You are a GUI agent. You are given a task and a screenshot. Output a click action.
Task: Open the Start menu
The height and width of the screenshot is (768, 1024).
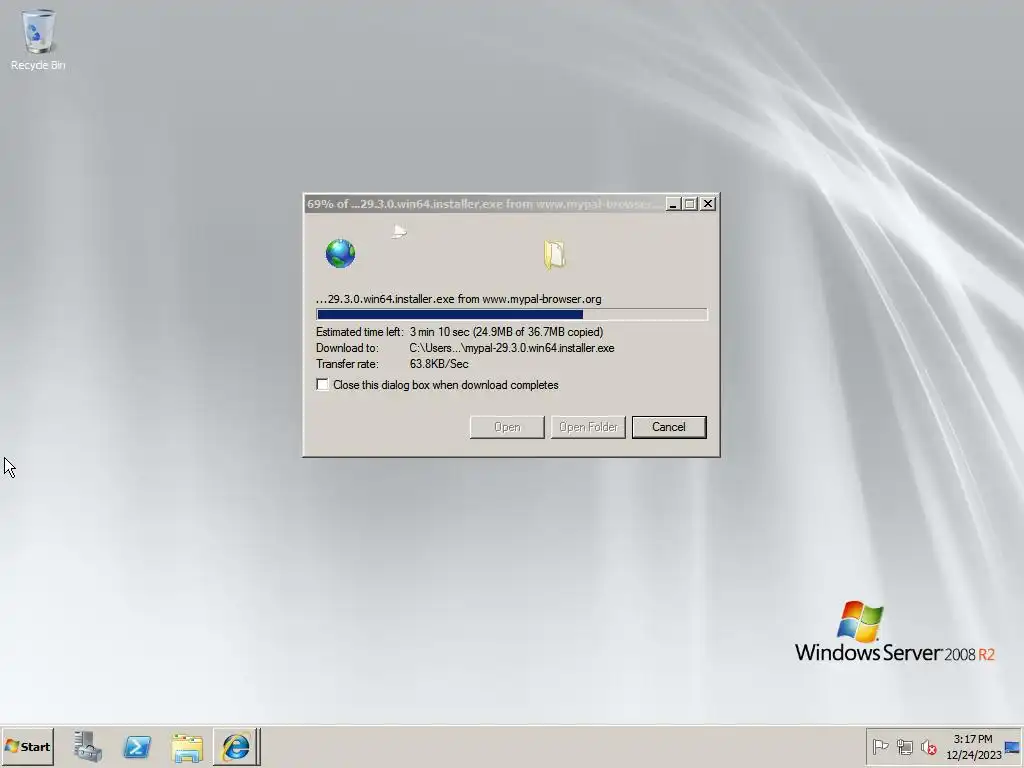point(27,746)
